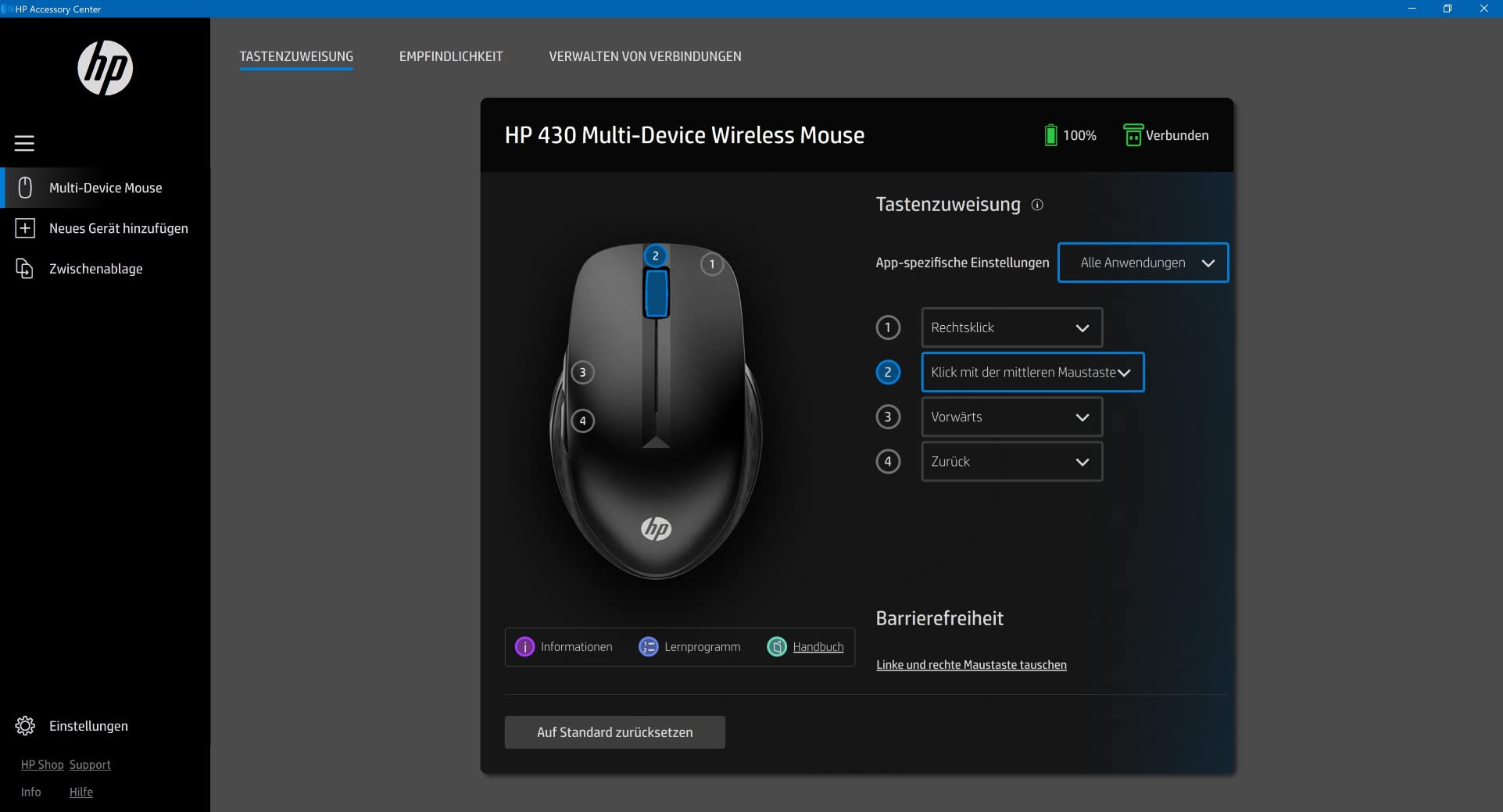Select button marker 4 on the mouse image
This screenshot has width=1503, height=812.
[x=582, y=421]
